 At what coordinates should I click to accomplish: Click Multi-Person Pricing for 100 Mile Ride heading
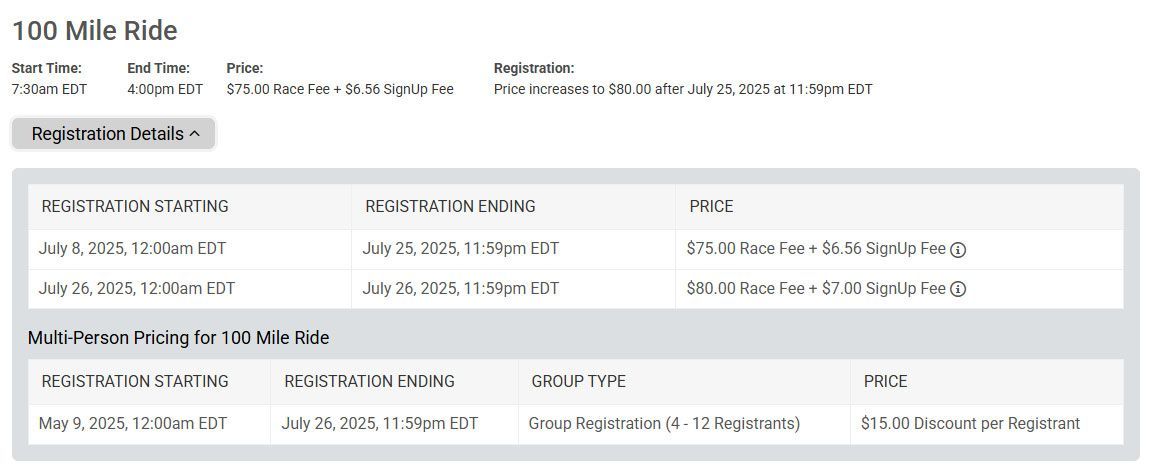pos(178,338)
